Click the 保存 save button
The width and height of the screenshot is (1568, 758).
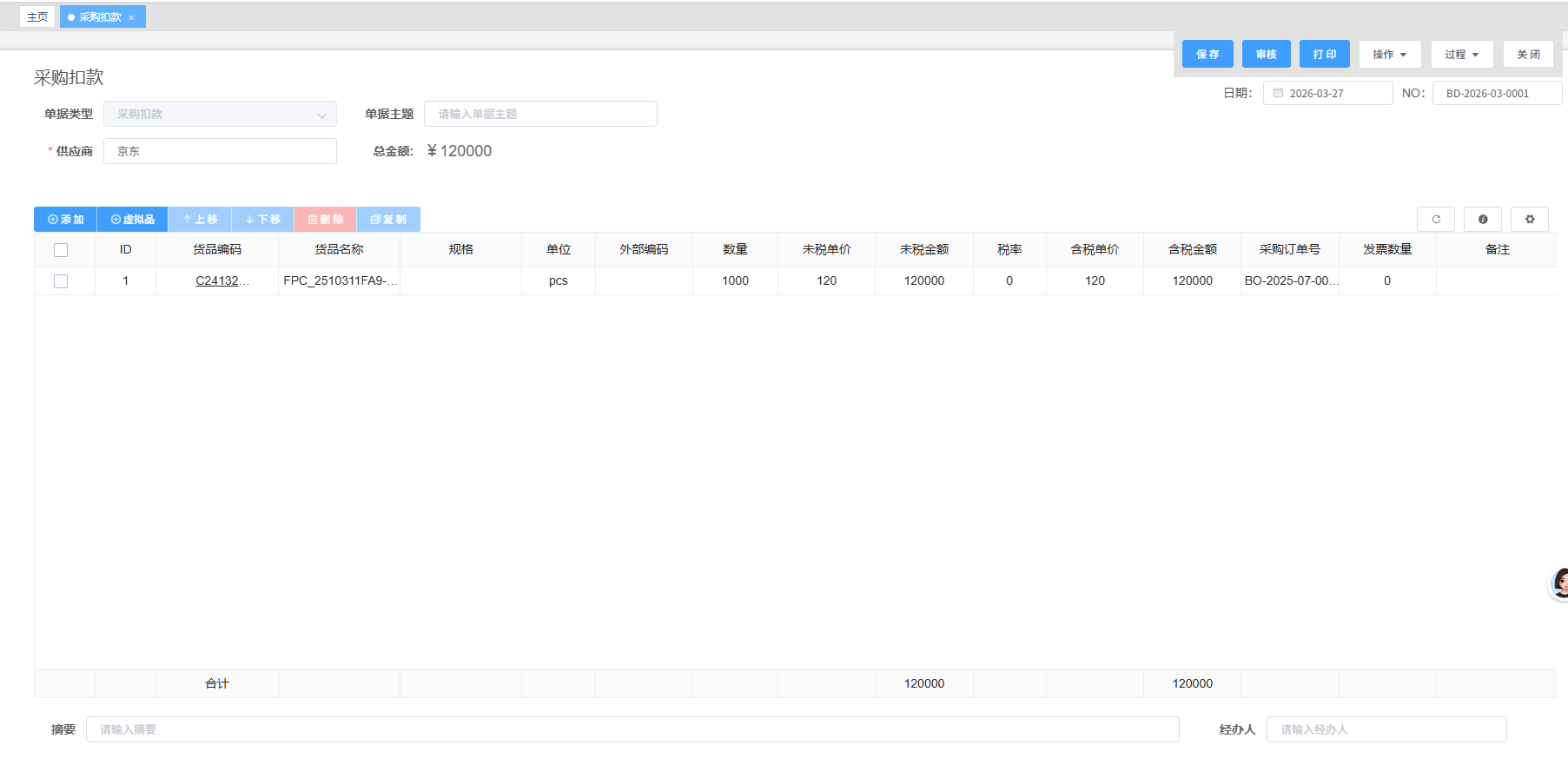[x=1207, y=55]
